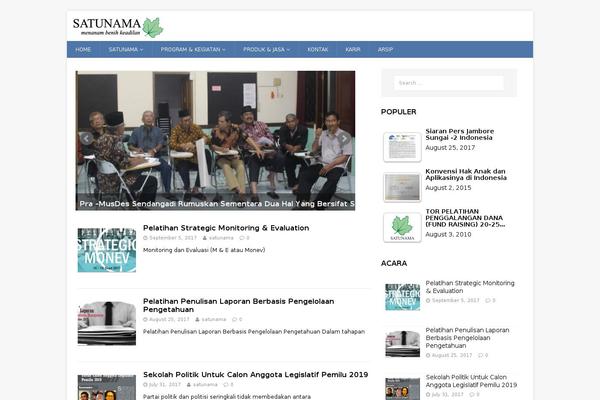
Task: Click the Konvensi Hak Anak thumbnail
Action: tap(402, 187)
